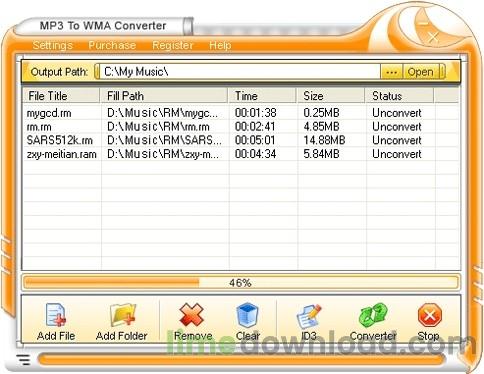The width and height of the screenshot is (484, 374).
Task: Open the Register menu
Action: point(173,45)
